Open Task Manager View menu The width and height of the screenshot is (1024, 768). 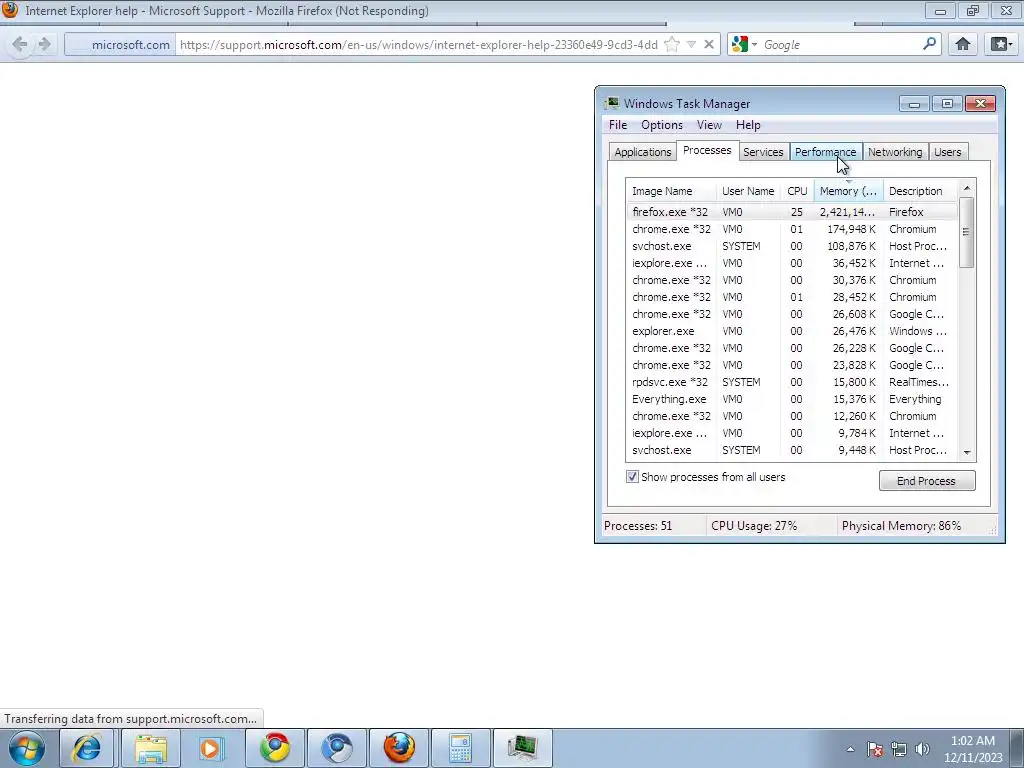(709, 125)
